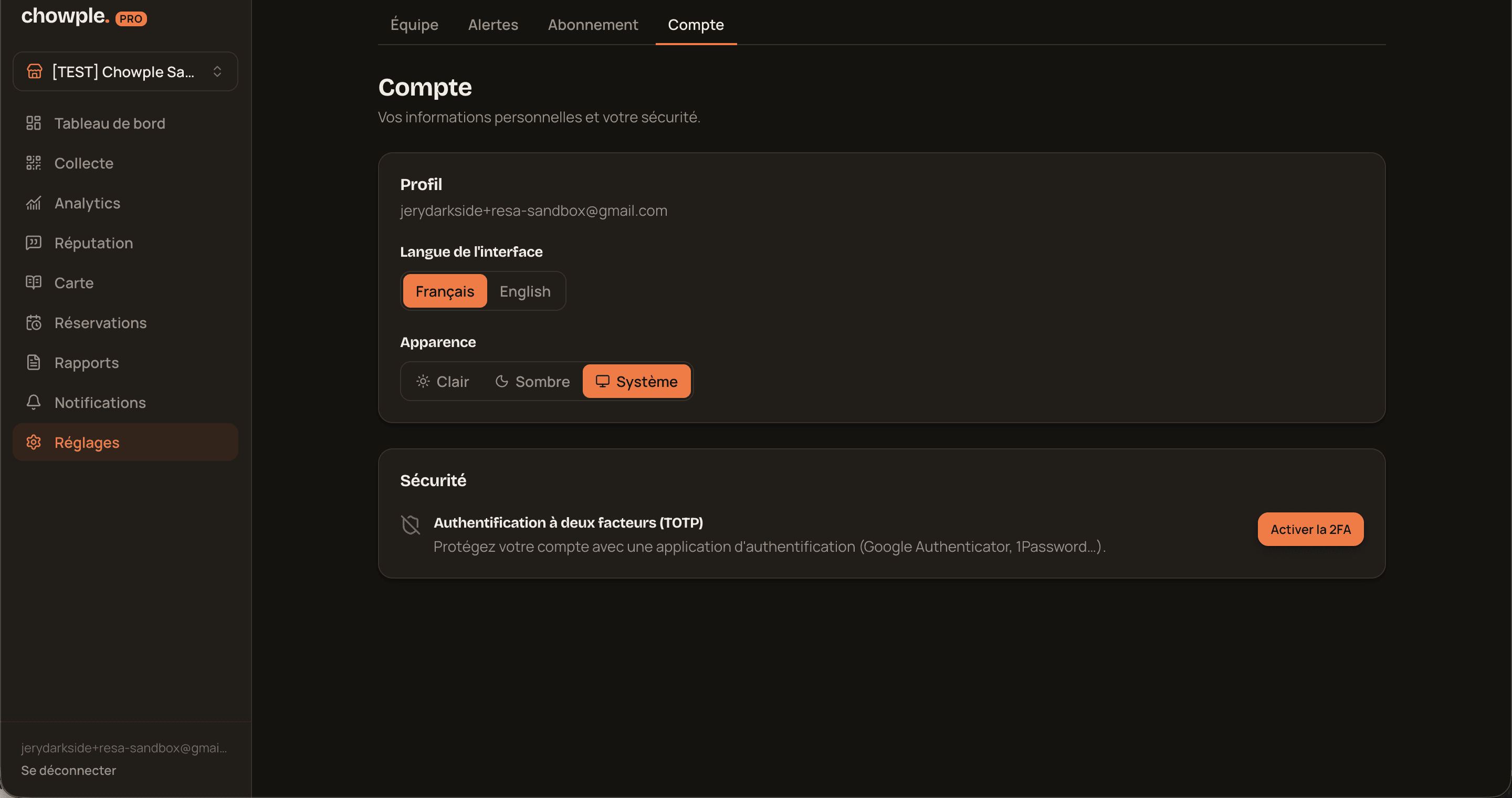Click the Langue de l'interface label

coord(471,251)
